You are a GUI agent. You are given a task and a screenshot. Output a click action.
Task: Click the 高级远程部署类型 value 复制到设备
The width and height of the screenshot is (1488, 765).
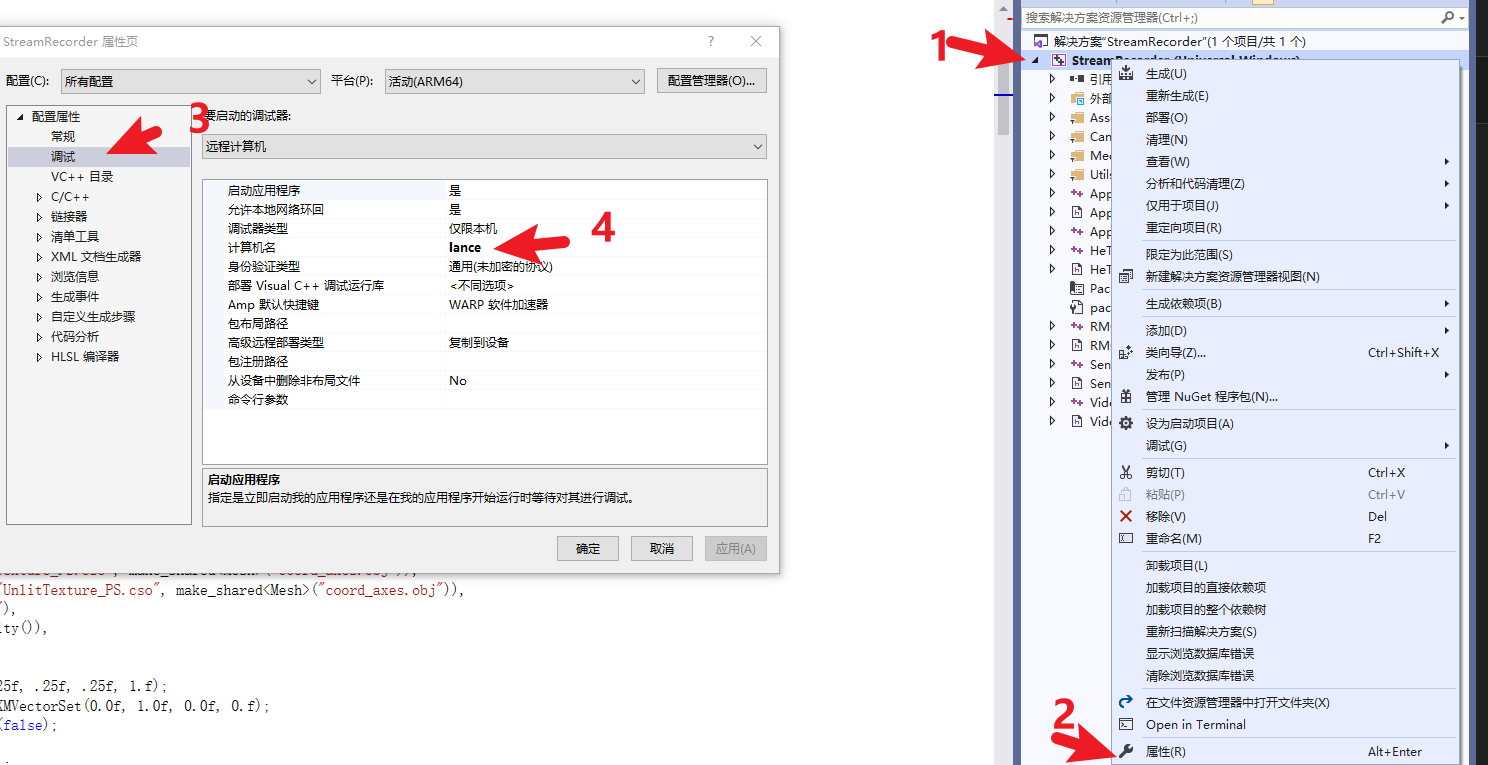point(479,342)
